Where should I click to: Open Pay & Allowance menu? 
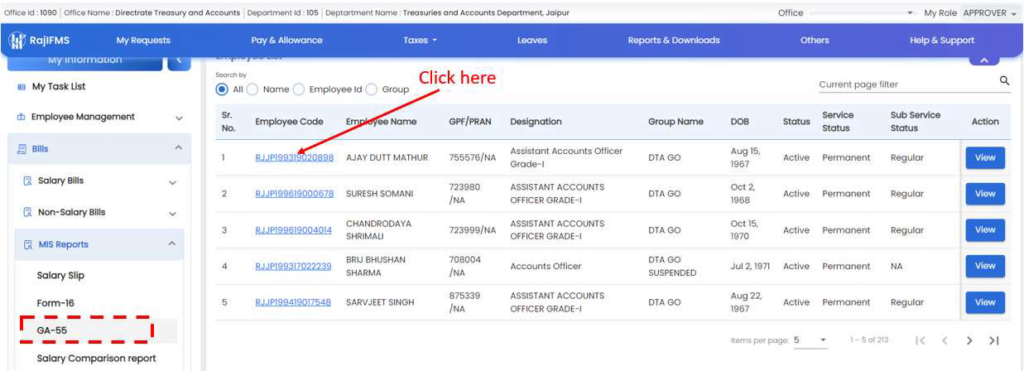coord(287,40)
